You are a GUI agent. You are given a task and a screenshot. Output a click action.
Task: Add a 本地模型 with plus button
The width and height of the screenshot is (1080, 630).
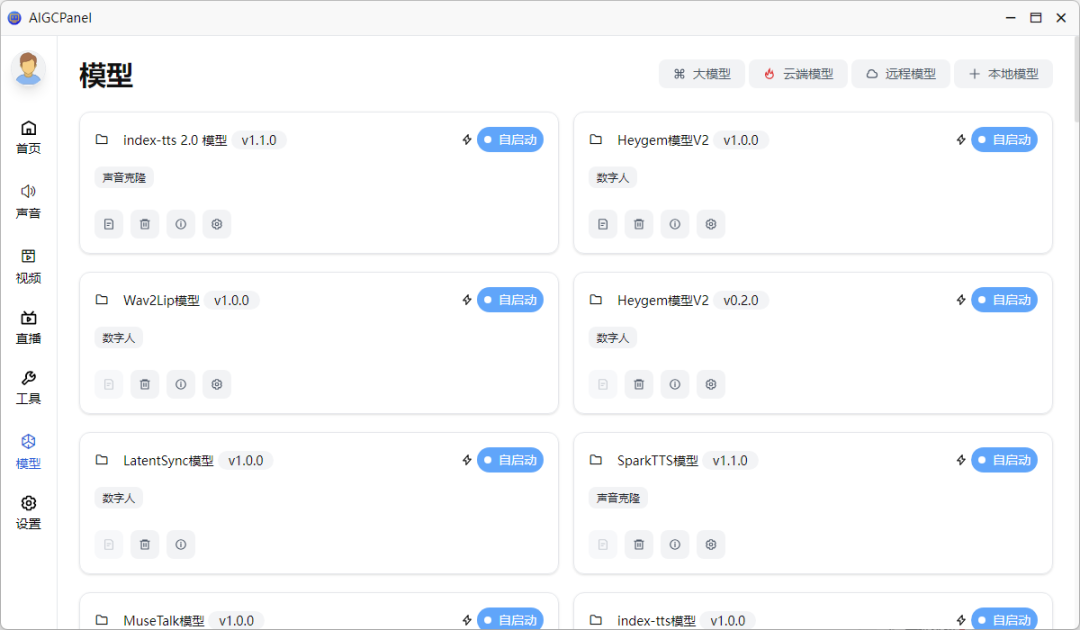[x=1003, y=74]
